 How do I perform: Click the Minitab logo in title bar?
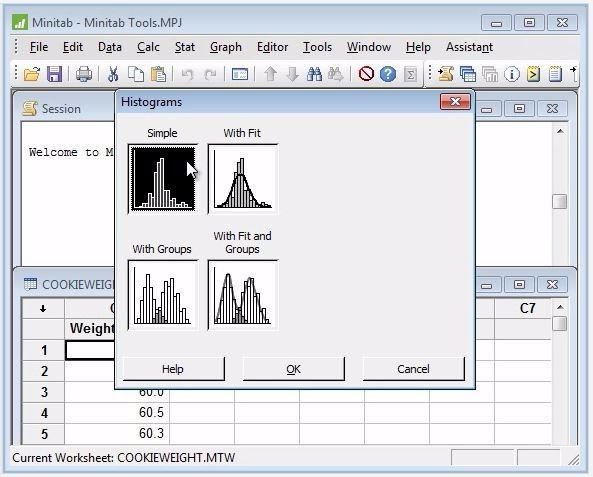click(x=20, y=22)
